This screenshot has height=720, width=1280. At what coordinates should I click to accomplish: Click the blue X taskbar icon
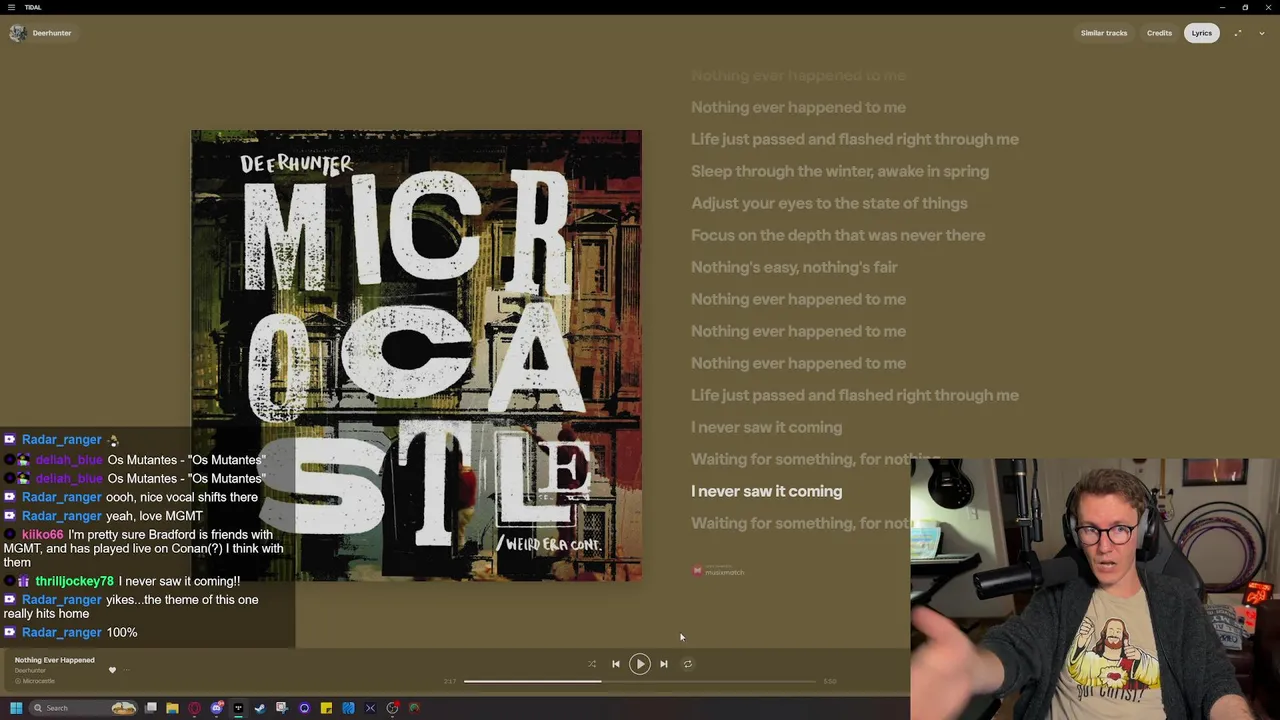370,708
